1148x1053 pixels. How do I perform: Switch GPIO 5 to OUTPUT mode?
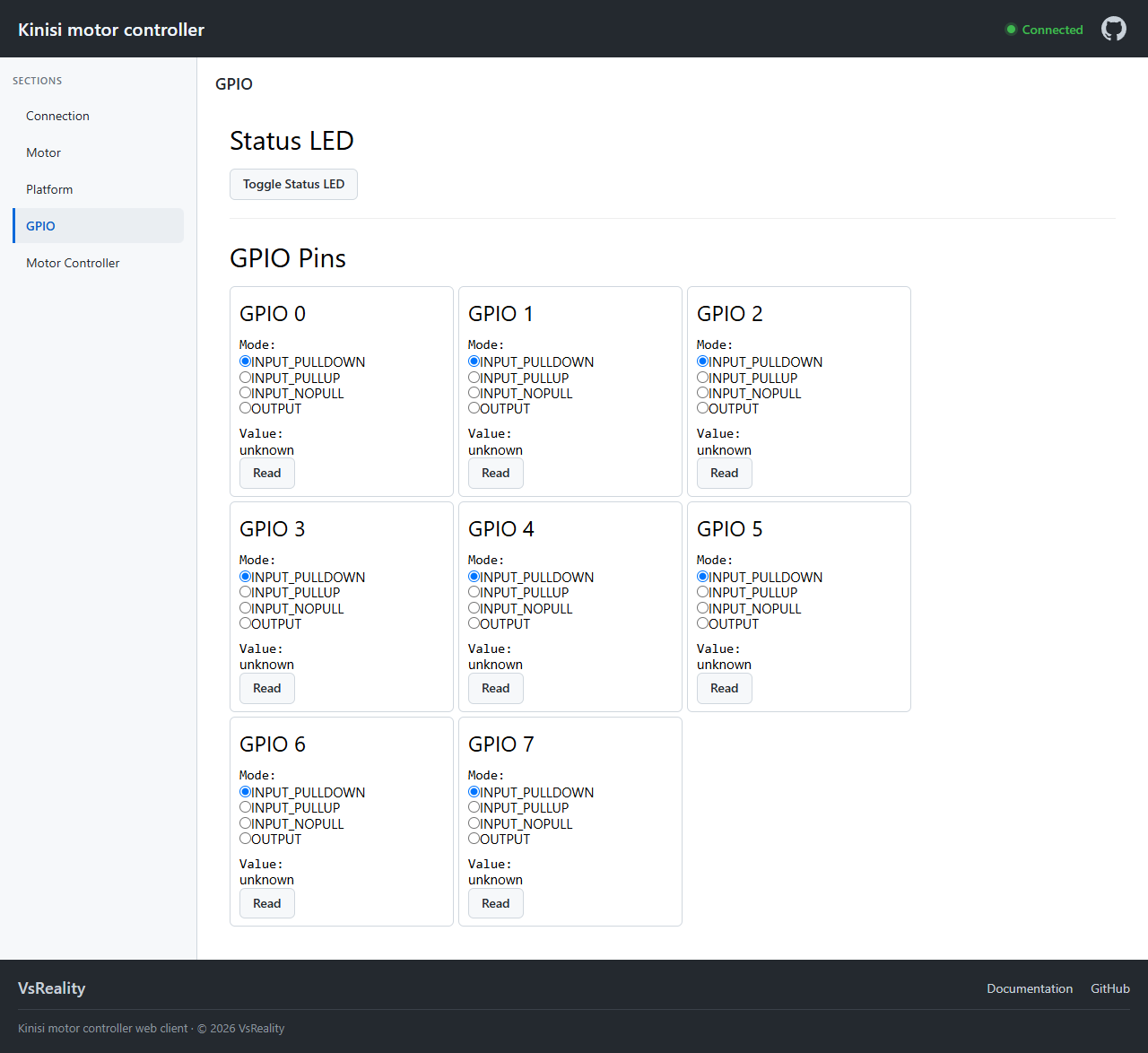703,623
